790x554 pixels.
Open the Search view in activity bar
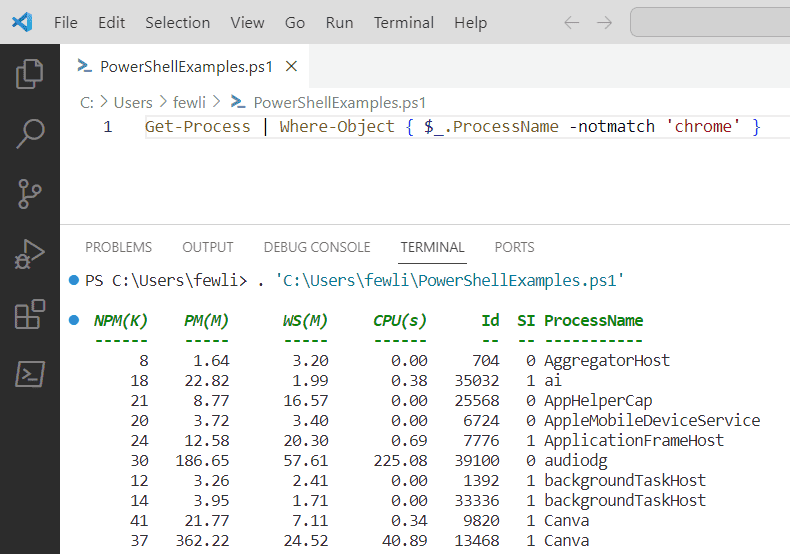[30, 133]
